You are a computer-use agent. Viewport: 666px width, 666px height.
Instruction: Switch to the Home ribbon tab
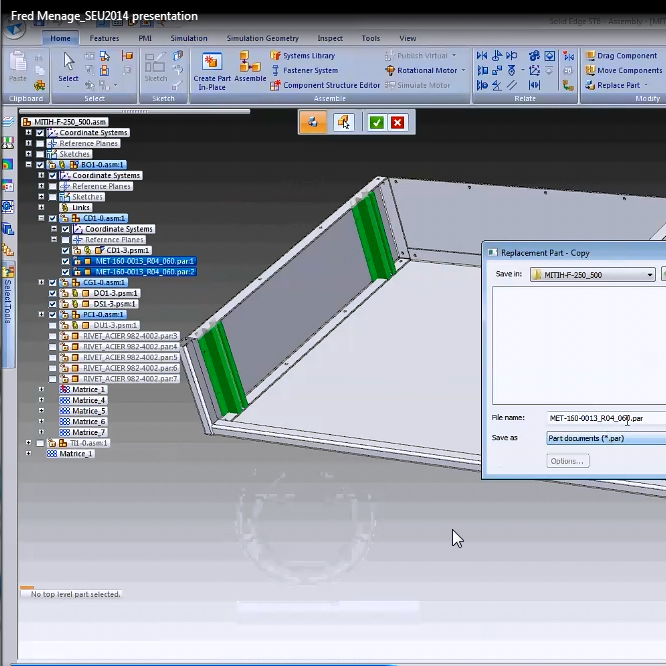(x=60, y=38)
